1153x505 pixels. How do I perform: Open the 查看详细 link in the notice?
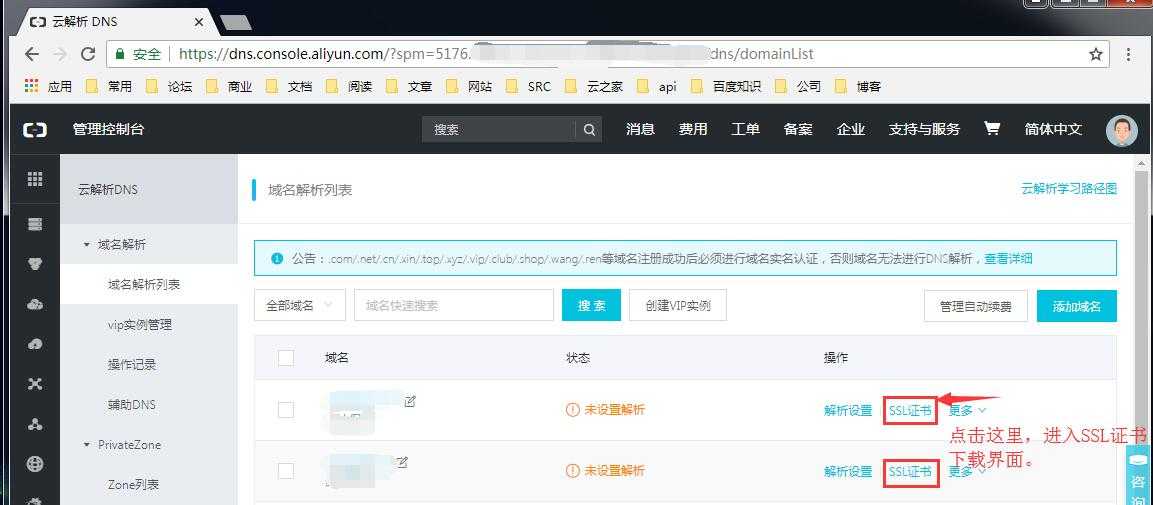1008,259
